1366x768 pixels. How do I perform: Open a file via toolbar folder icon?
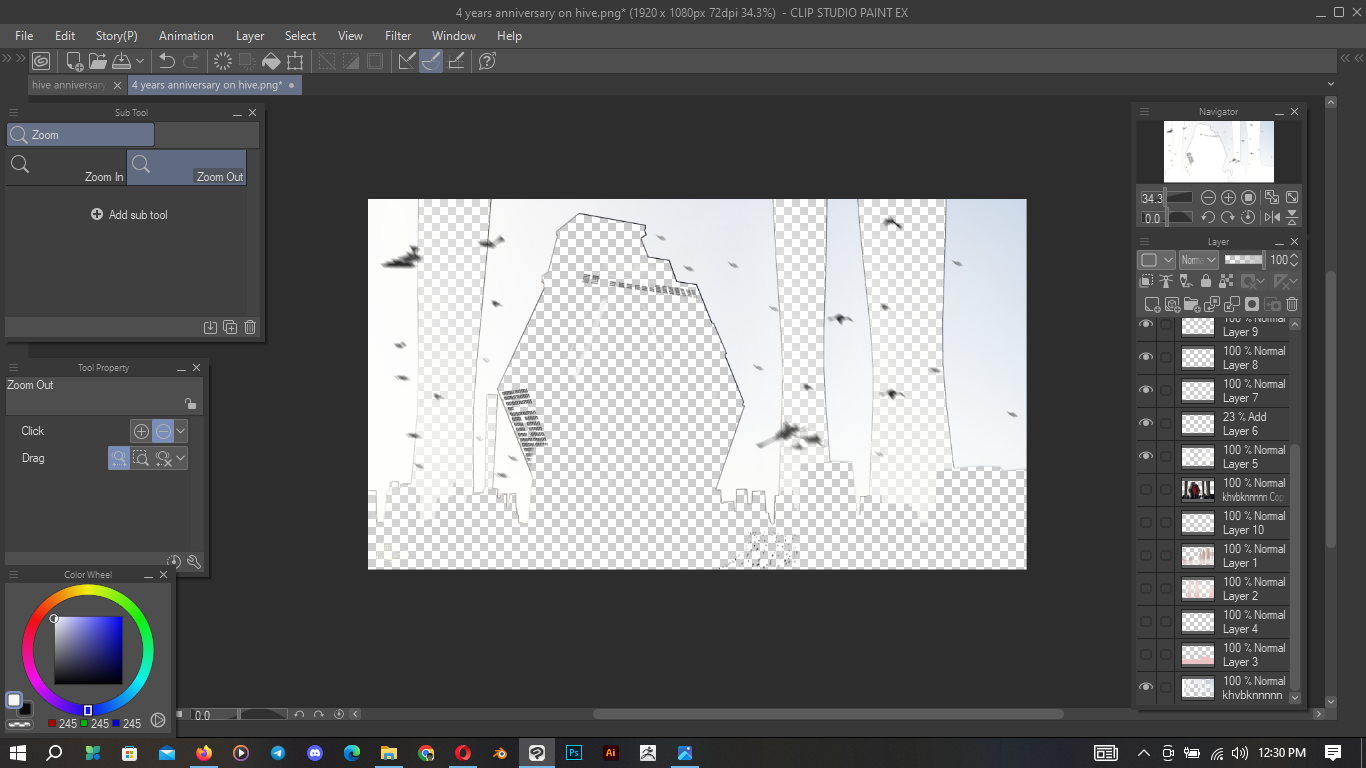(x=98, y=61)
